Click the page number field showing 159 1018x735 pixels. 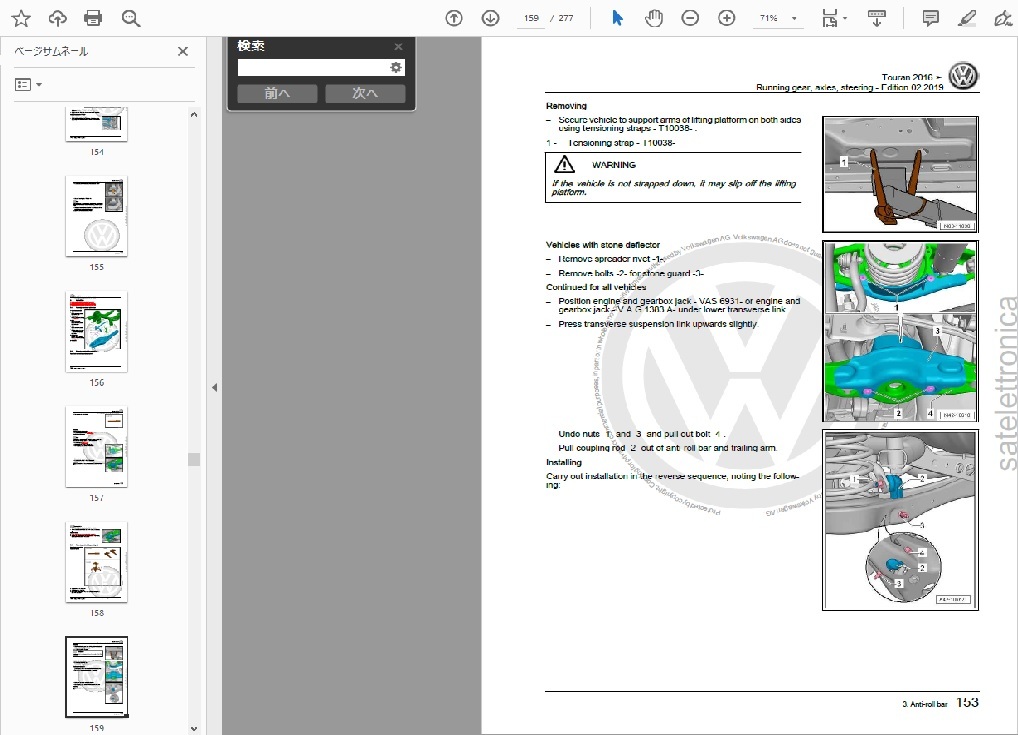coord(532,18)
